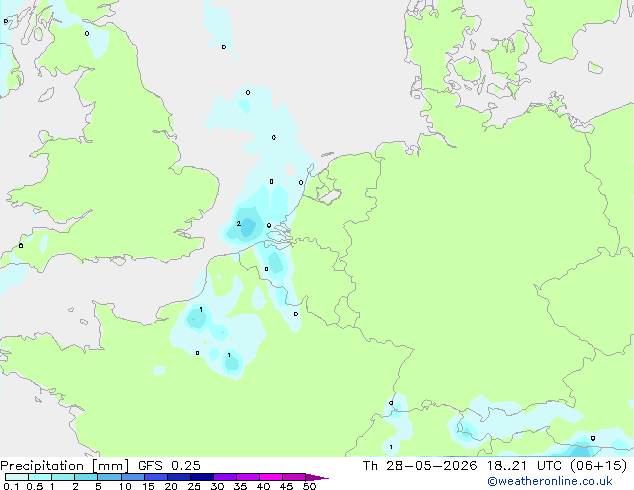Click the '(06+15)' forecast run text
This screenshot has width=634, height=490.
(x=599, y=466)
